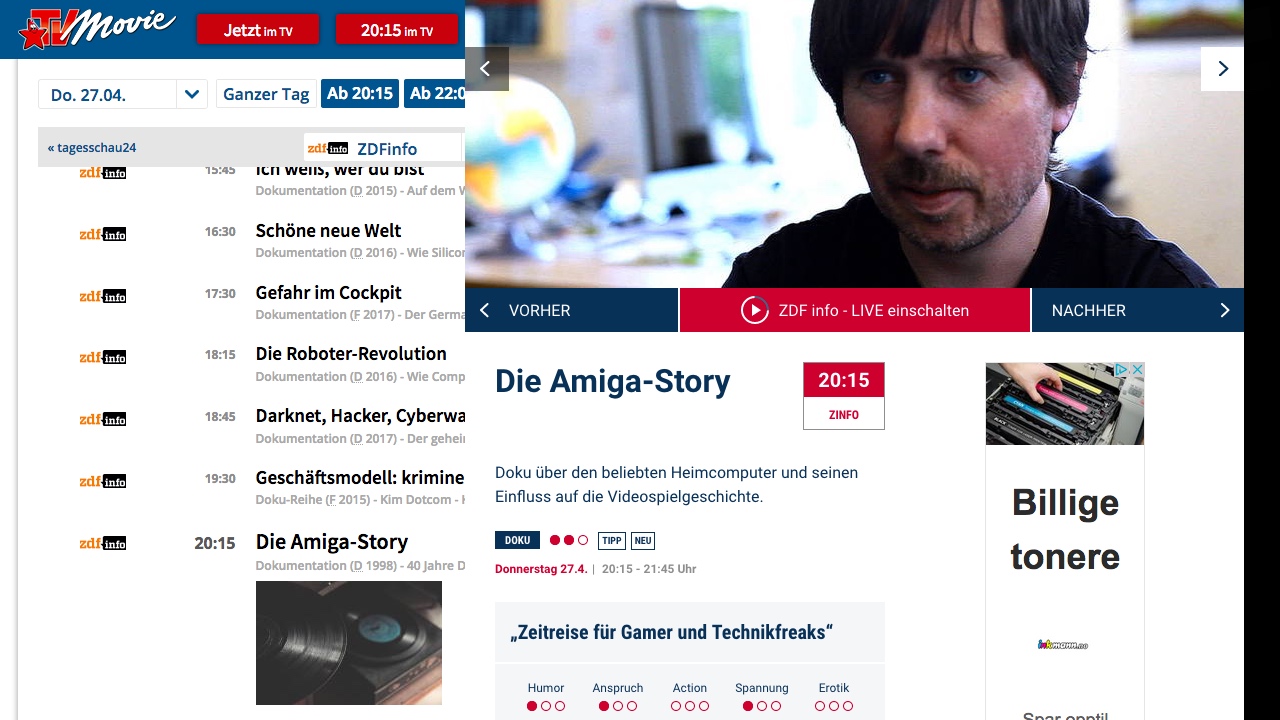1280x720 pixels.
Task: Click the play icon for ZDF info live
Action: [x=754, y=310]
